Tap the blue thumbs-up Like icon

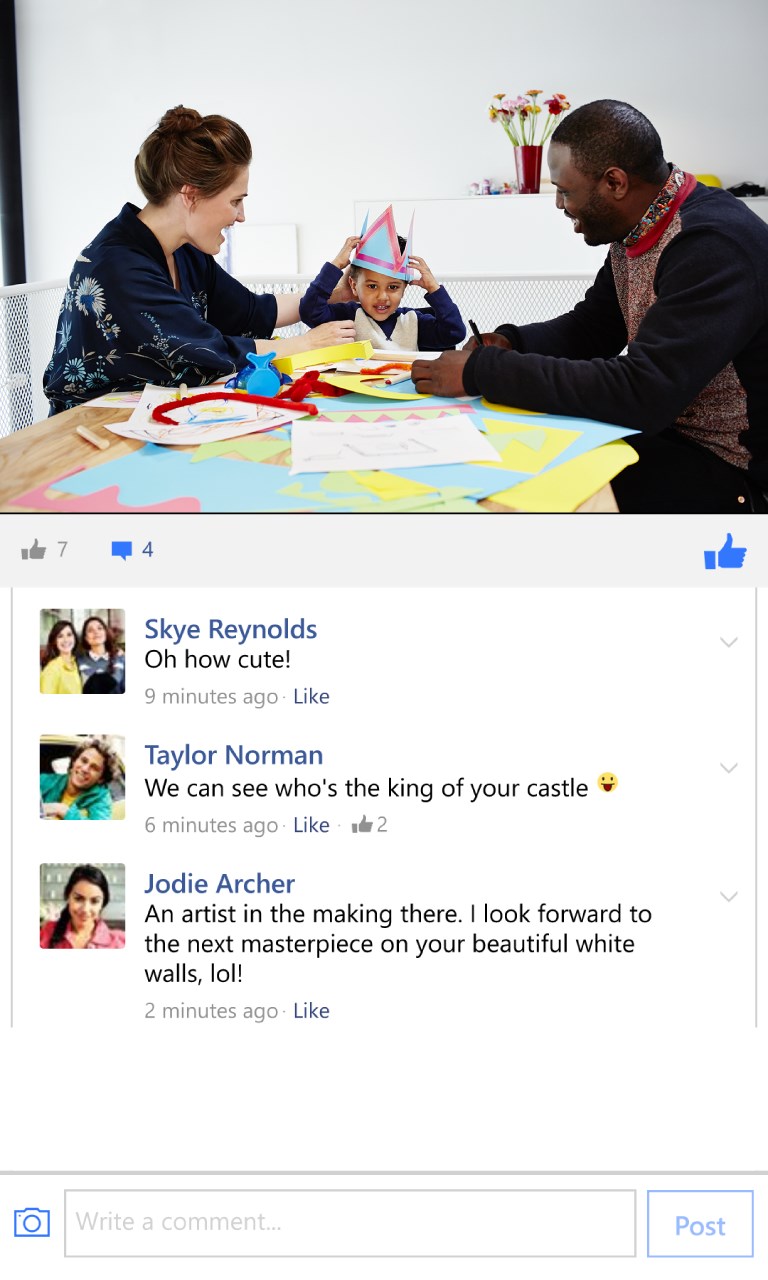click(x=725, y=551)
